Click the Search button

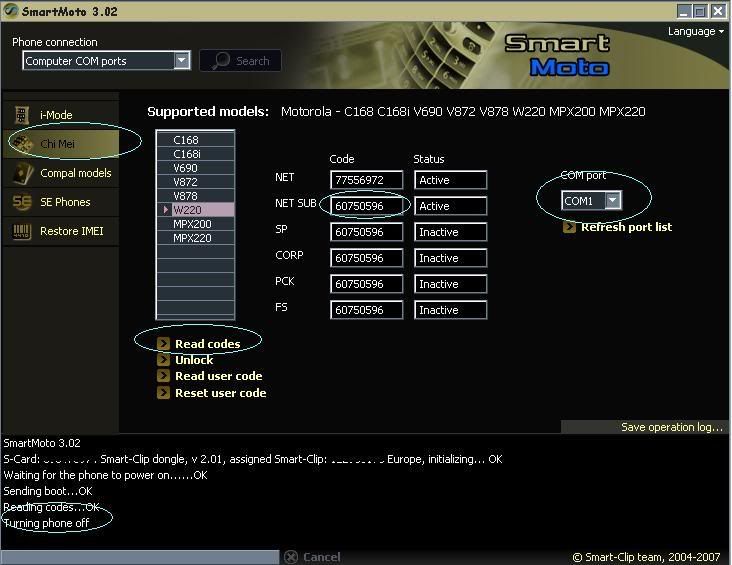240,61
